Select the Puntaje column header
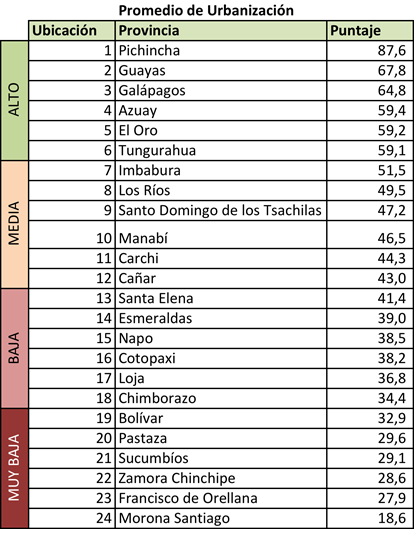The image size is (414, 539). (370, 31)
